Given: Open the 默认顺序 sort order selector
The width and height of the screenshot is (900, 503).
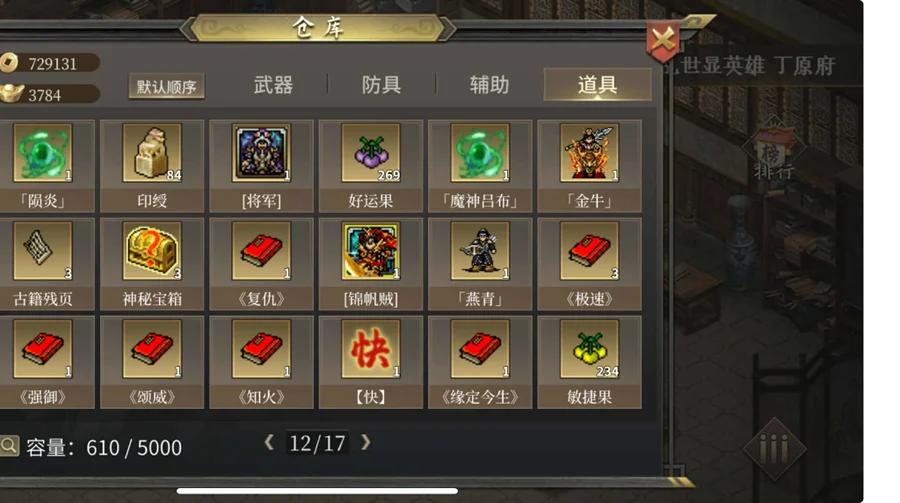Looking at the screenshot, I should 166,86.
